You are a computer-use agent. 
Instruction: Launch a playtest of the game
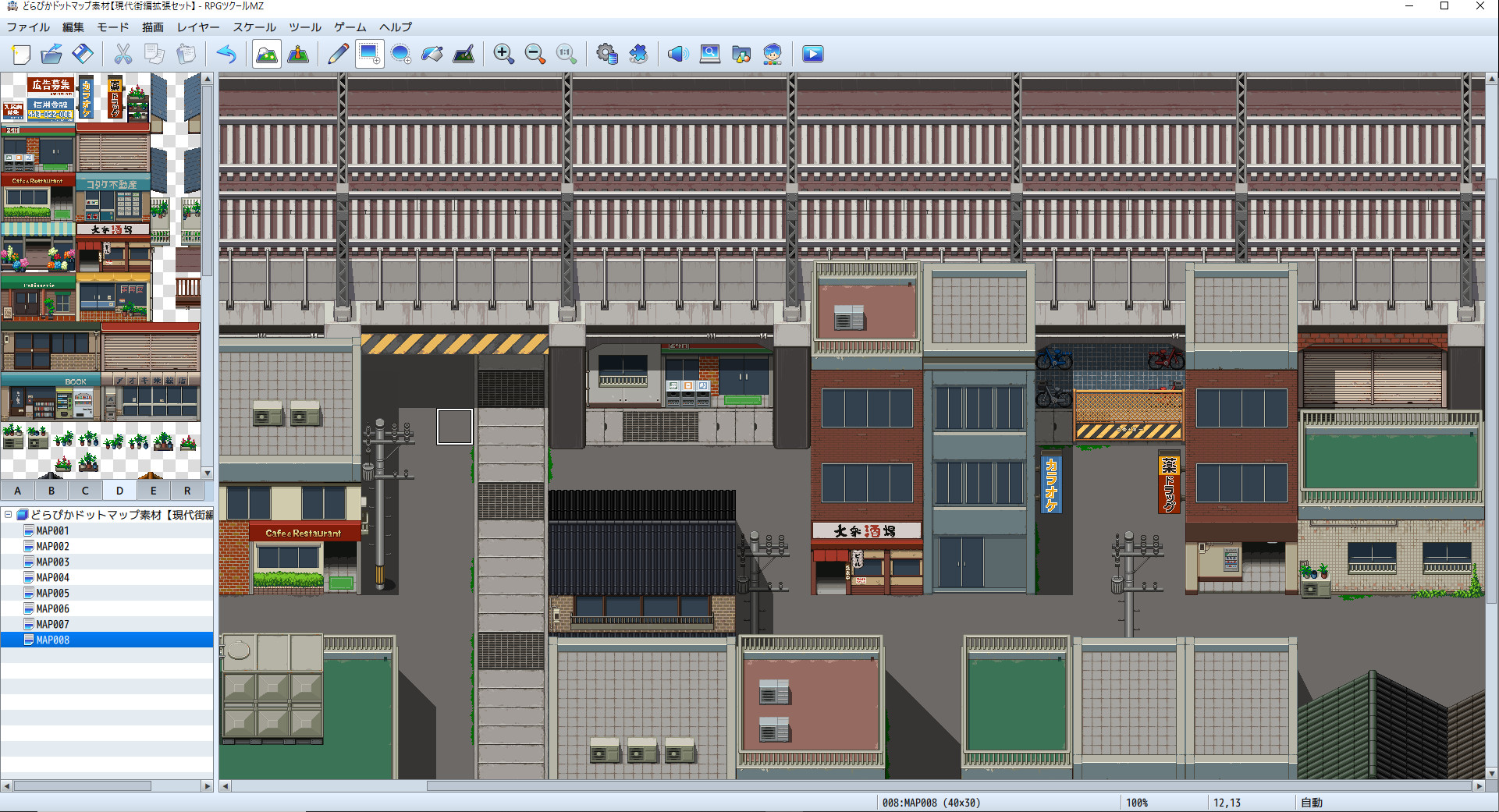812,54
